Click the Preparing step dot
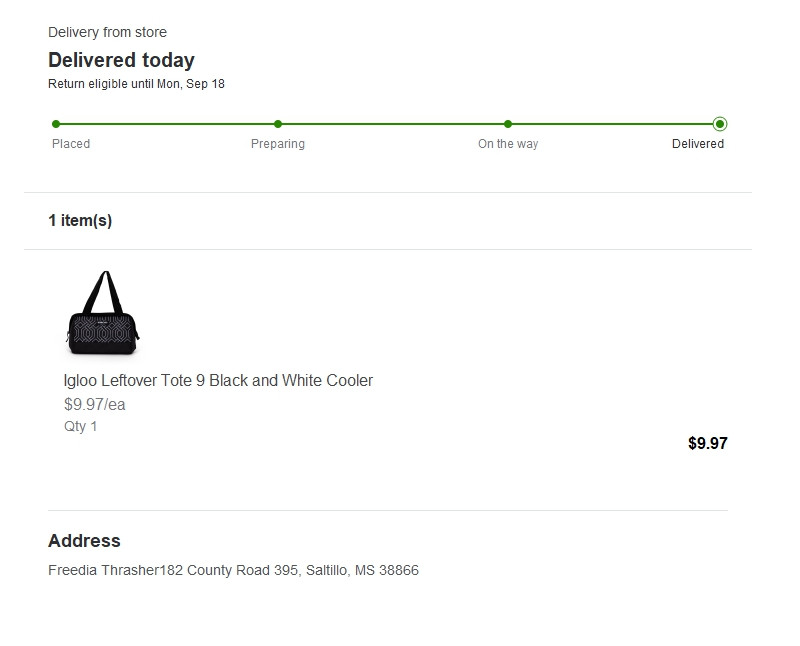 [278, 124]
